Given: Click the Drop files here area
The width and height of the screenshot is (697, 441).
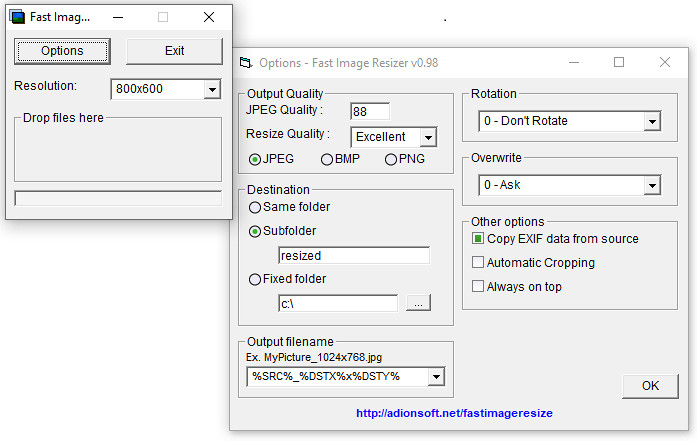Looking at the screenshot, I should pyautogui.click(x=118, y=149).
